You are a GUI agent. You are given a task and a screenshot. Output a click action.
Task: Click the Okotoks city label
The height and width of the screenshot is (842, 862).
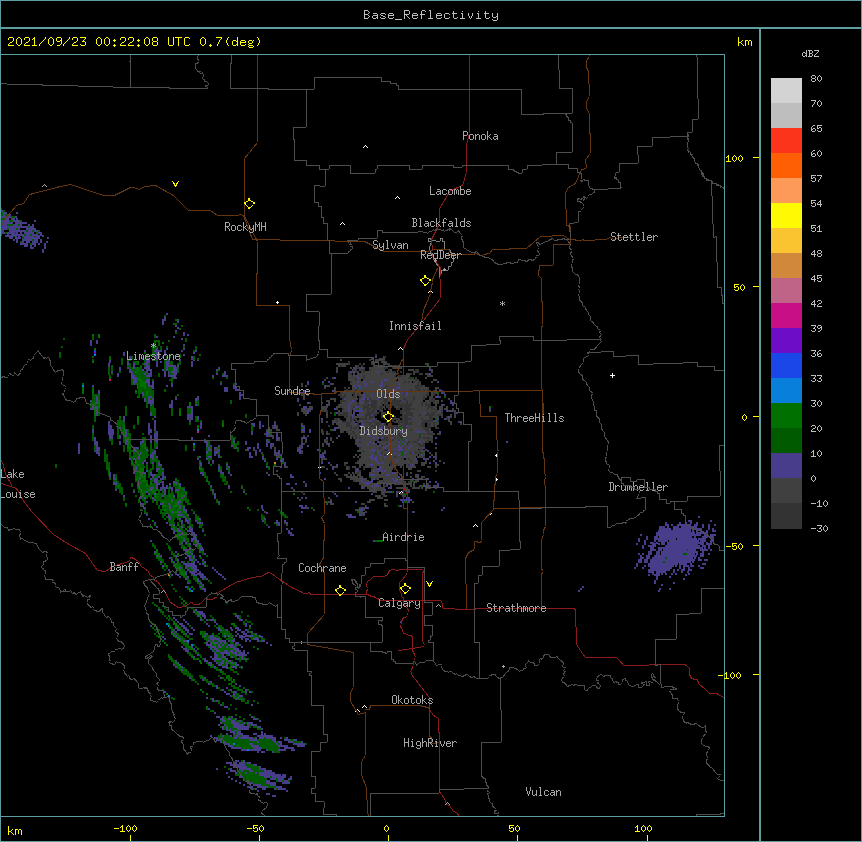click(412, 700)
